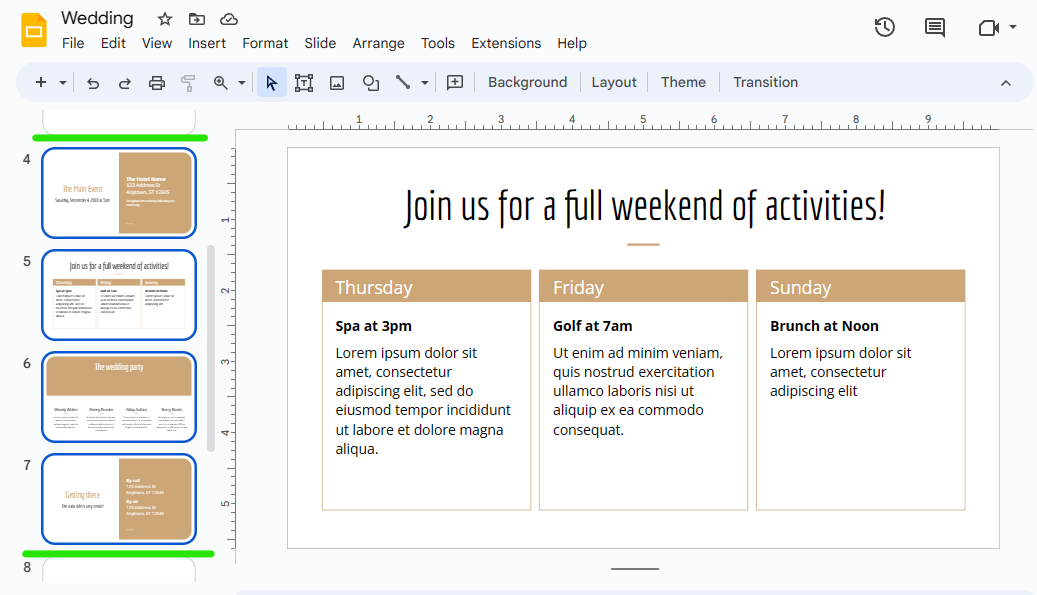Insert a comment on the slide

click(454, 82)
